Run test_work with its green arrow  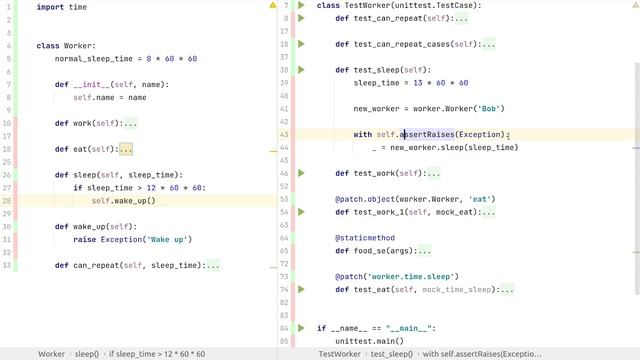[x=301, y=173]
